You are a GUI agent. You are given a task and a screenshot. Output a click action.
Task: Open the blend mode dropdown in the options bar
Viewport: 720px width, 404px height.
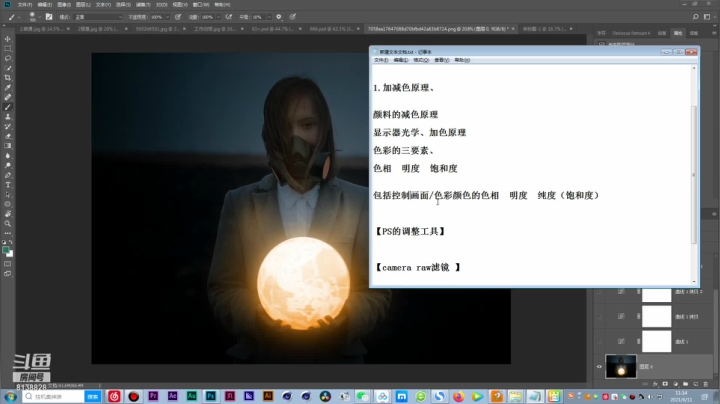point(98,17)
